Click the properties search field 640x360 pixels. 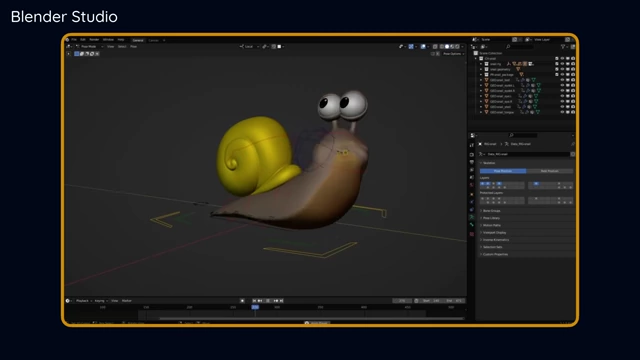coord(523,135)
